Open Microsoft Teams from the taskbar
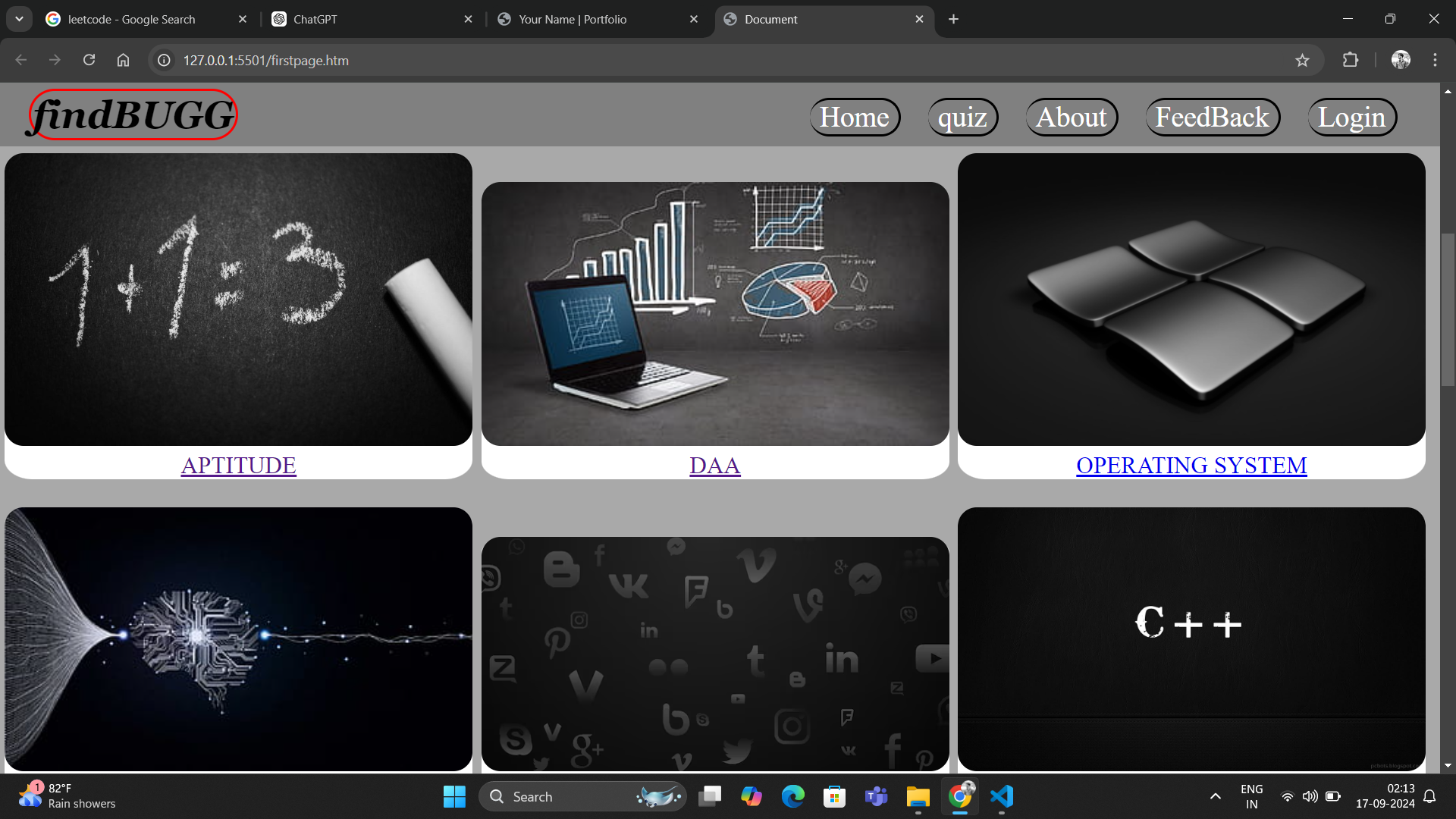Viewport: 1456px width, 819px height. (x=877, y=796)
